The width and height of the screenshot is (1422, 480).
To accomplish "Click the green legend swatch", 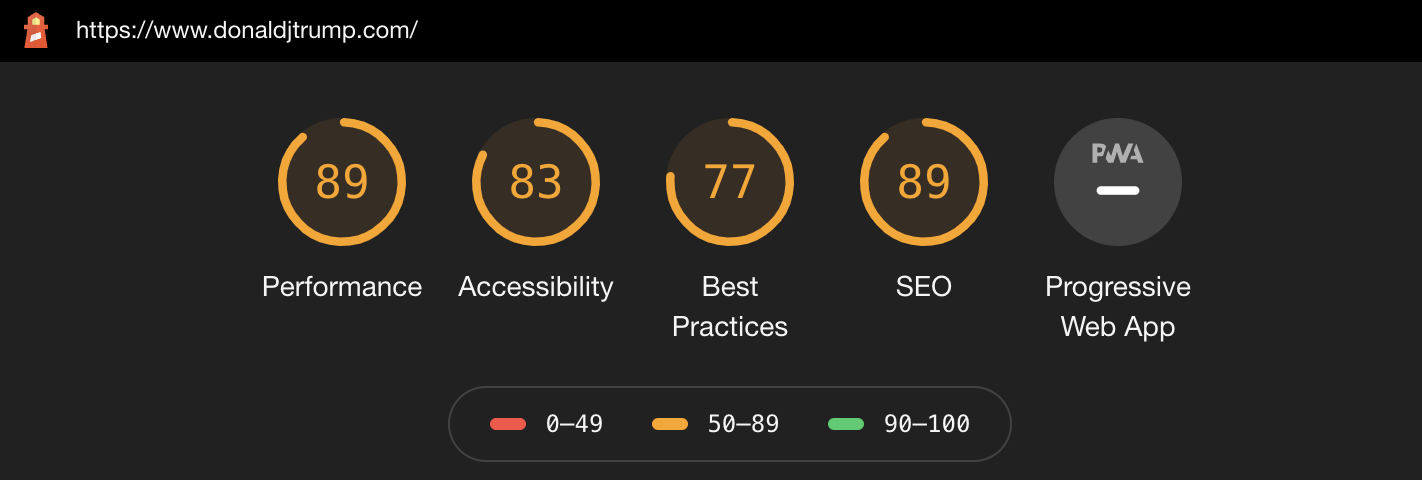I will [x=846, y=424].
